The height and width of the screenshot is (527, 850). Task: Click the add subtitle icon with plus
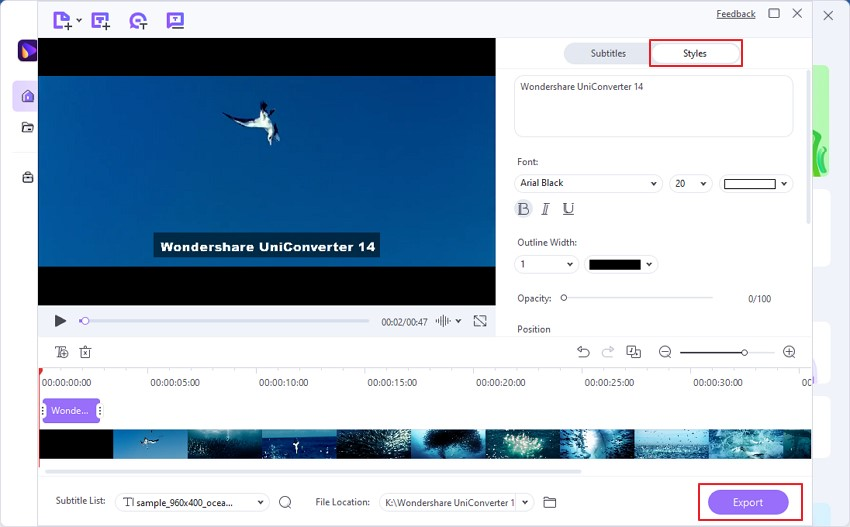100,20
